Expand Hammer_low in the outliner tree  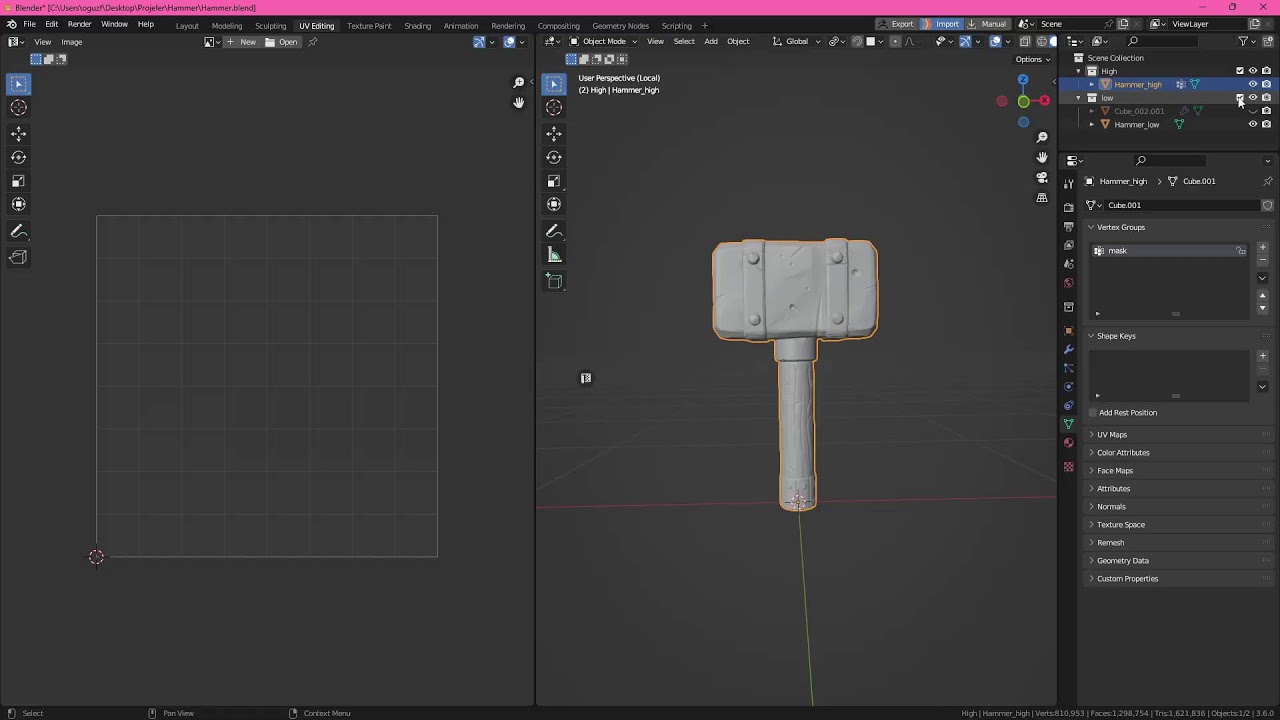coord(1091,125)
